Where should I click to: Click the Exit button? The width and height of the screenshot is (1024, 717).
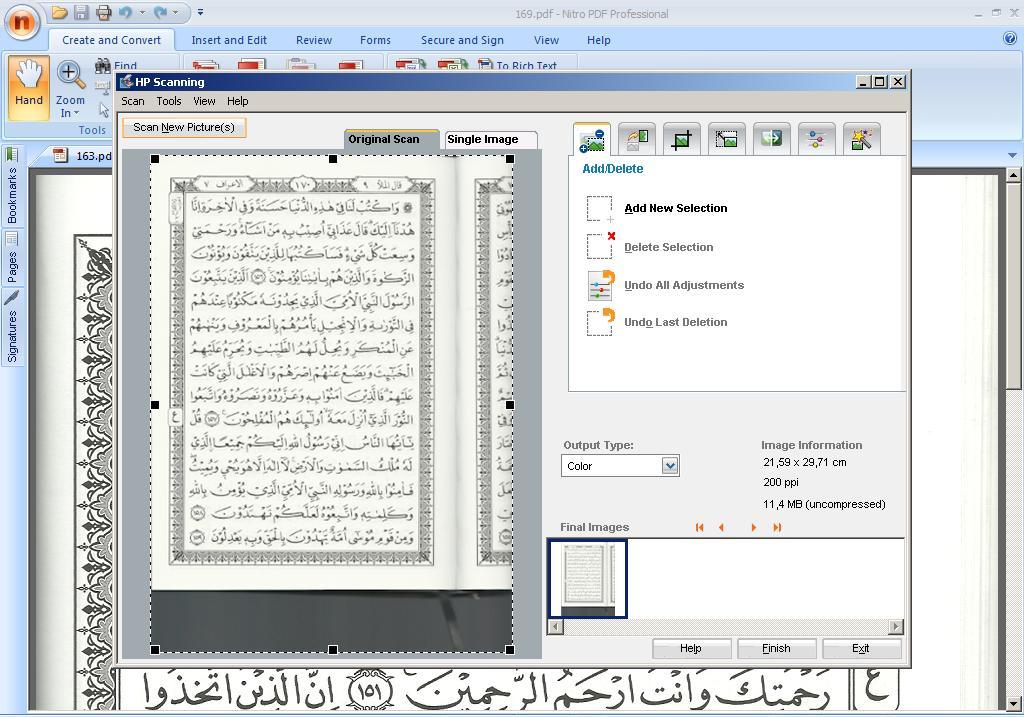(x=861, y=648)
